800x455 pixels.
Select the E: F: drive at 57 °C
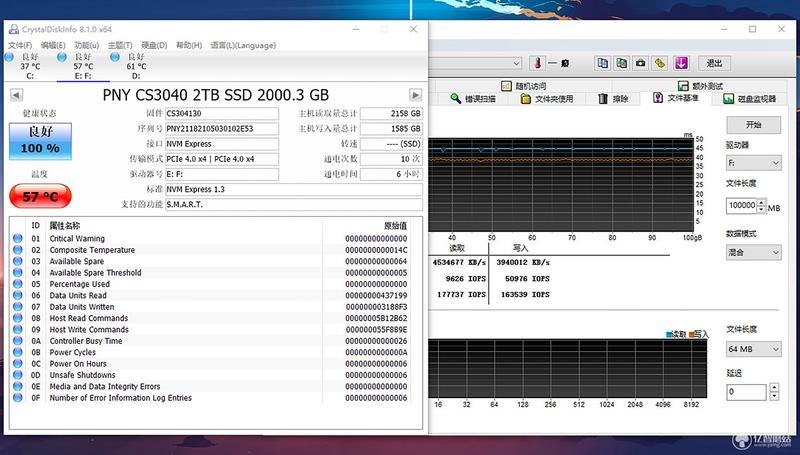(x=82, y=66)
